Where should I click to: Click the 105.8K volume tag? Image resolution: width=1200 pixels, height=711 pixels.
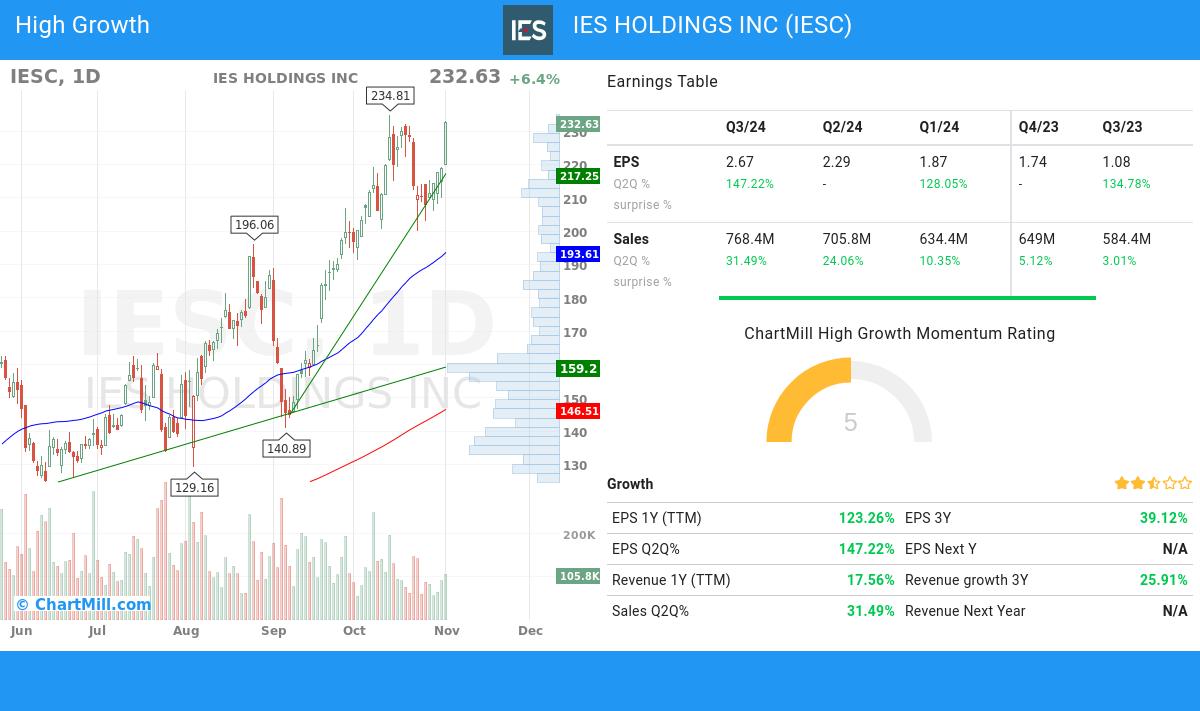pos(579,576)
